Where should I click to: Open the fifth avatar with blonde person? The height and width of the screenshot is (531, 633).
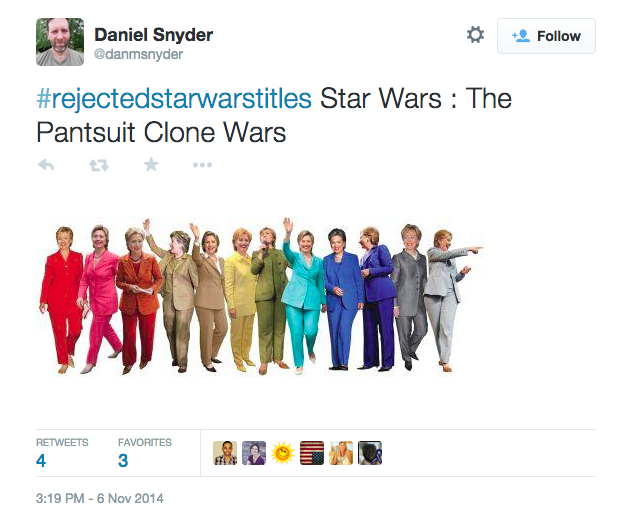[x=341, y=453]
